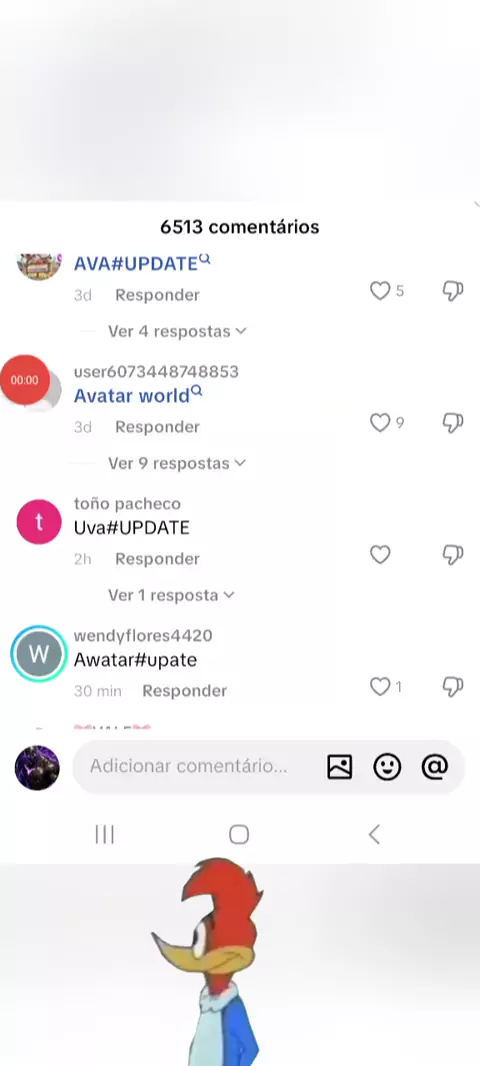
Task: Like toño pacheco's Uva#UPDATE comment
Action: [380, 555]
